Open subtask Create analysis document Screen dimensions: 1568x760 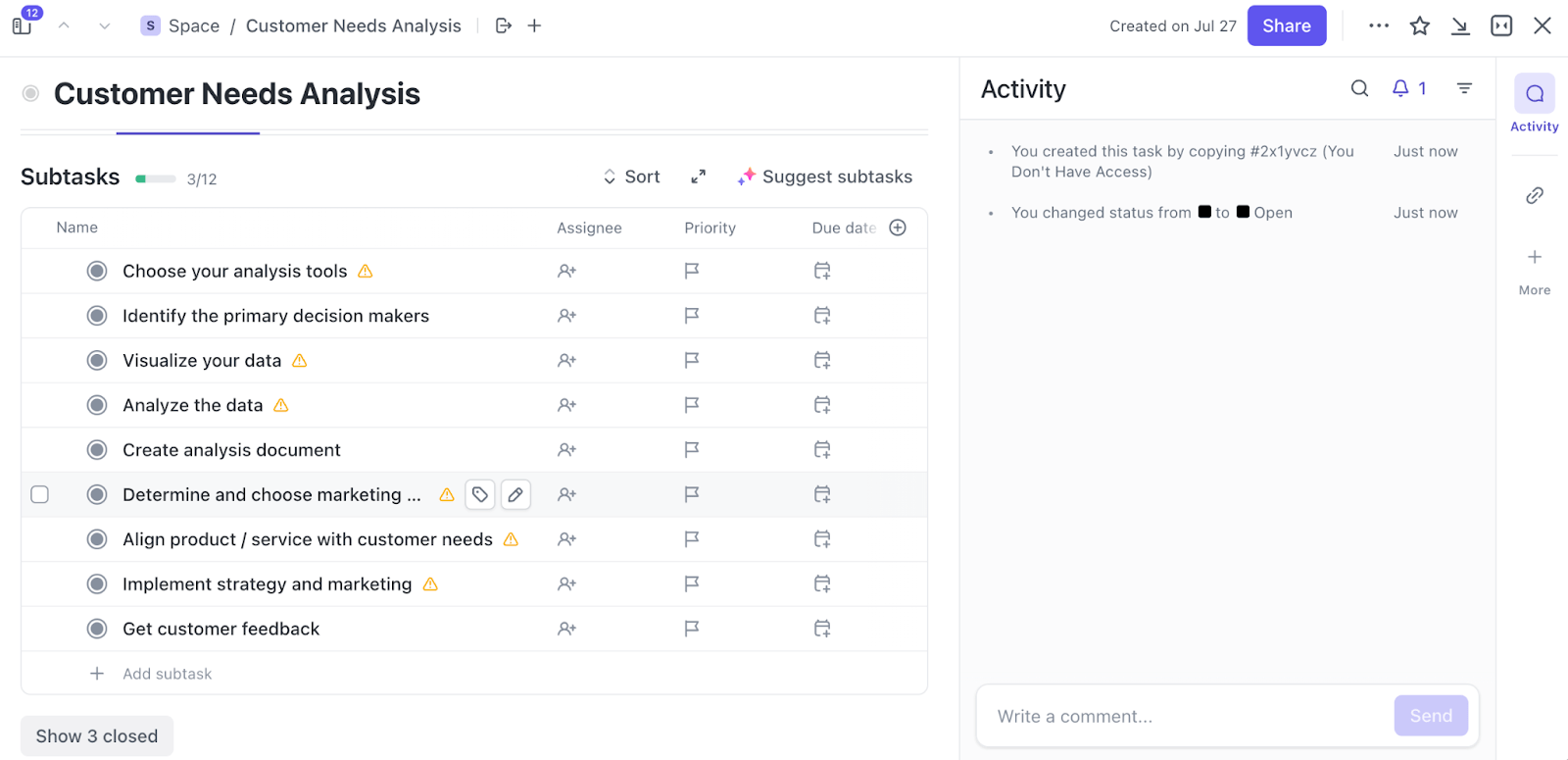pos(231,450)
